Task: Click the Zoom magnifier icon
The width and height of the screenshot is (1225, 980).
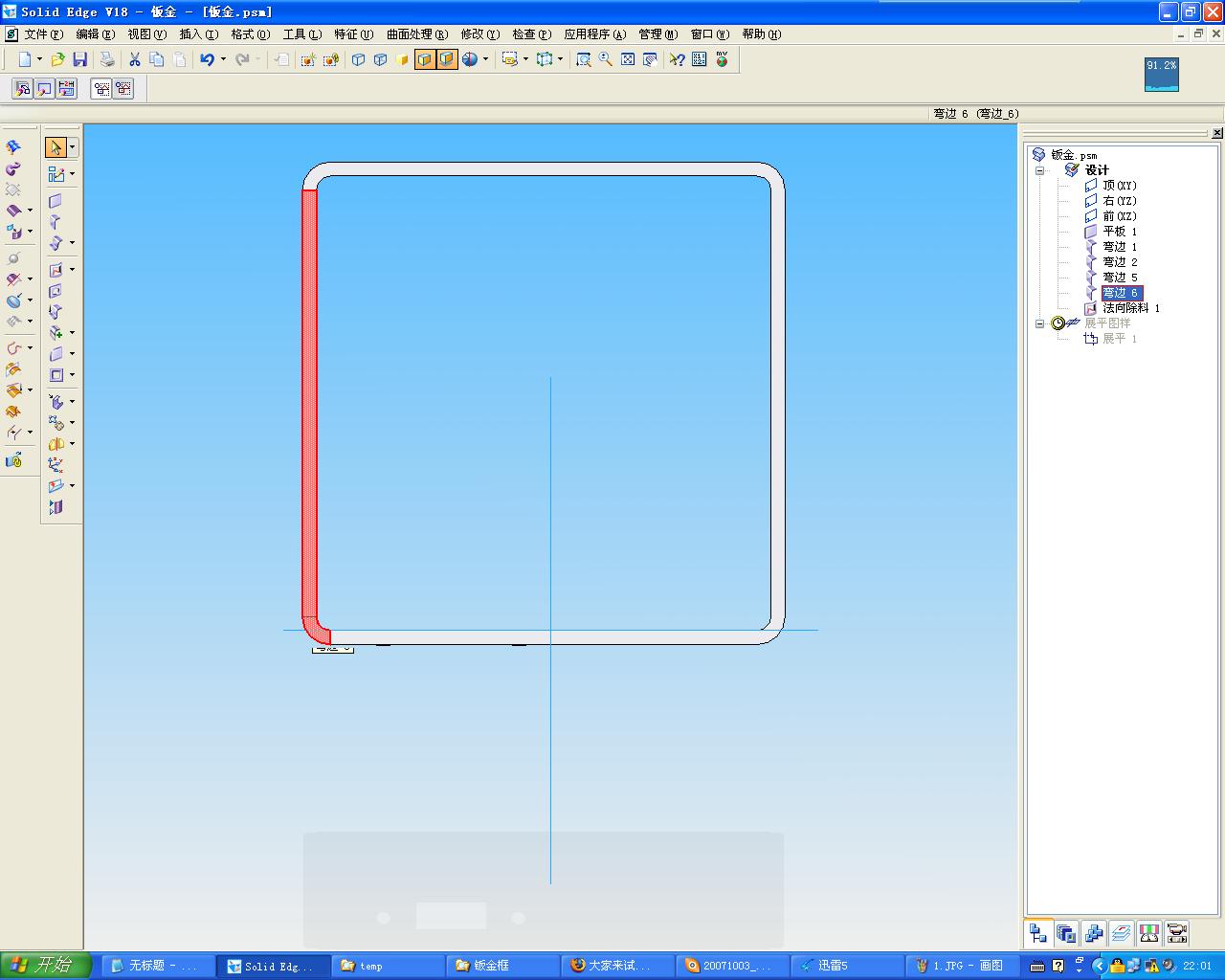Action: [x=606, y=59]
